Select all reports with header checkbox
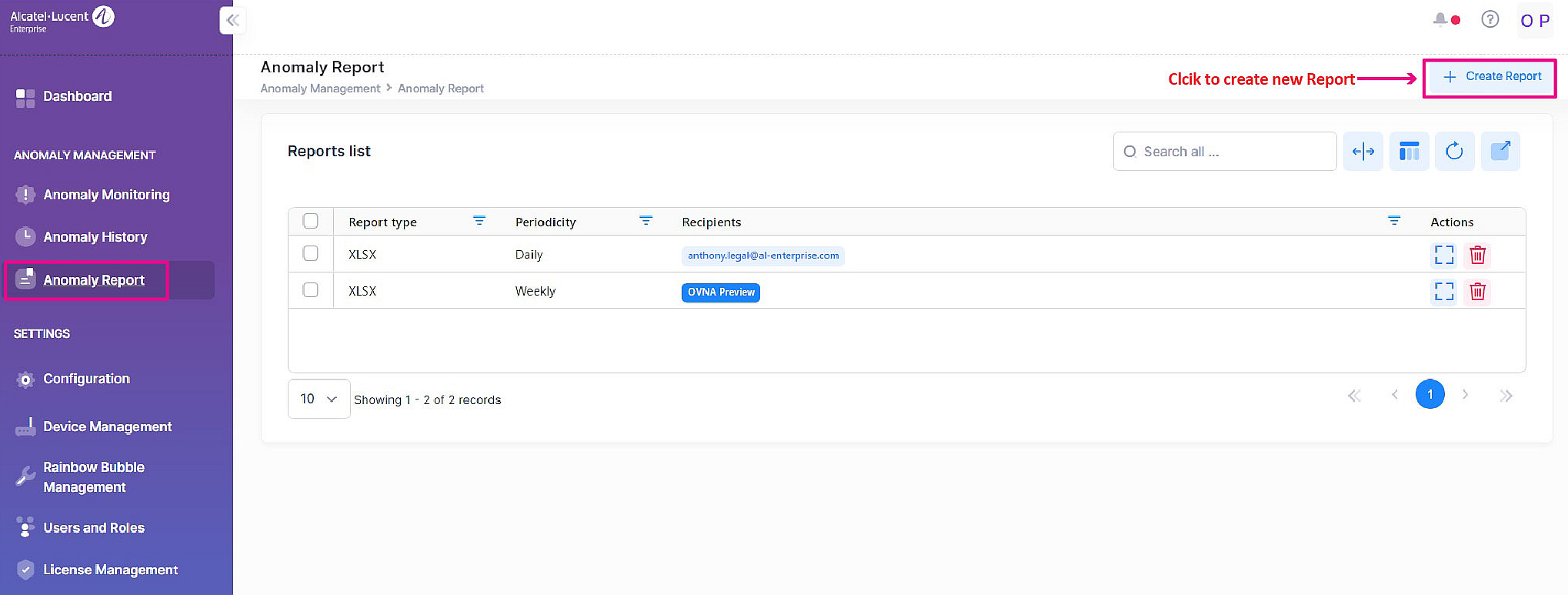The height and width of the screenshot is (595, 1568). (x=311, y=222)
